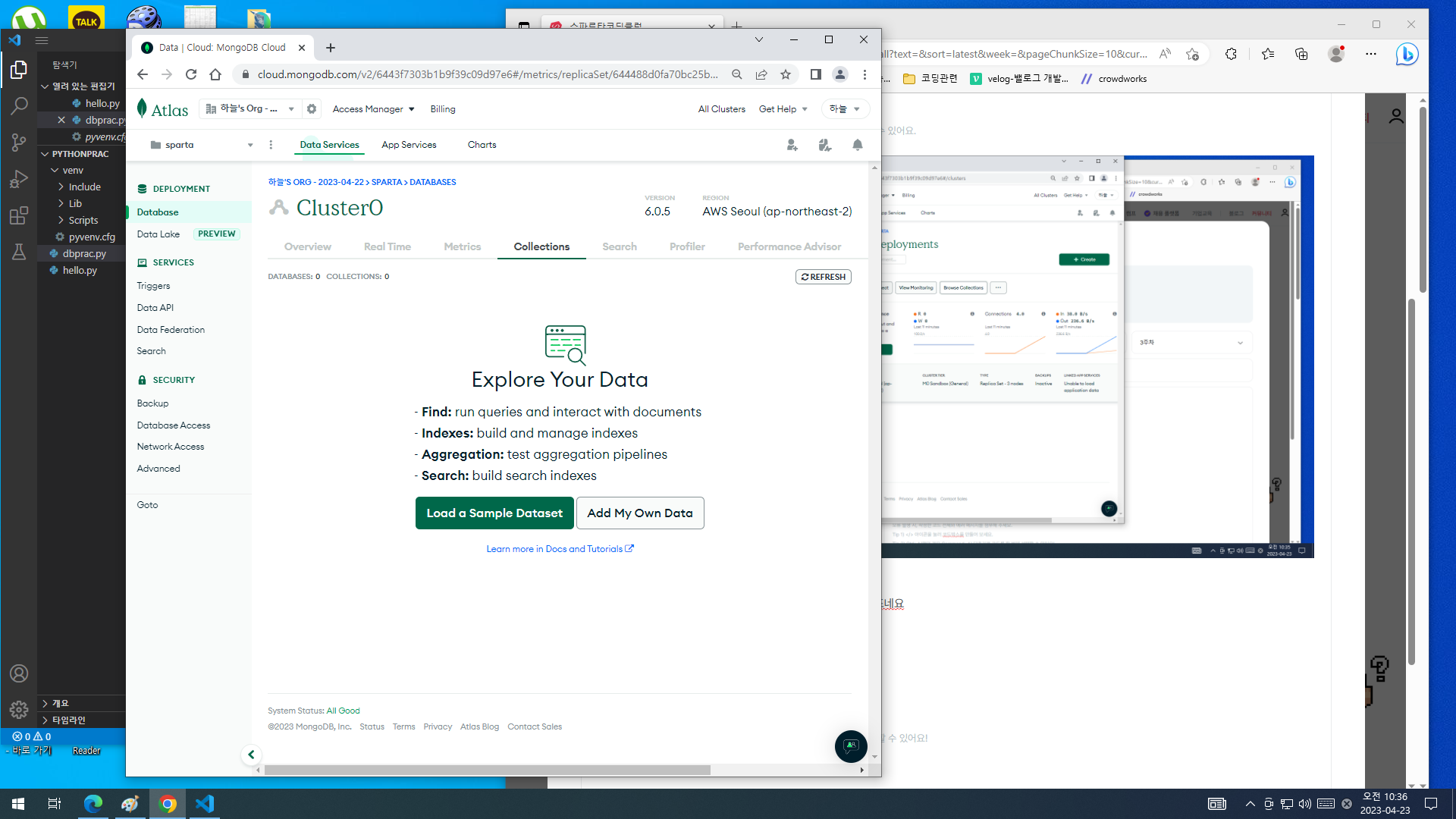Open the Get Help dropdown

tap(783, 109)
